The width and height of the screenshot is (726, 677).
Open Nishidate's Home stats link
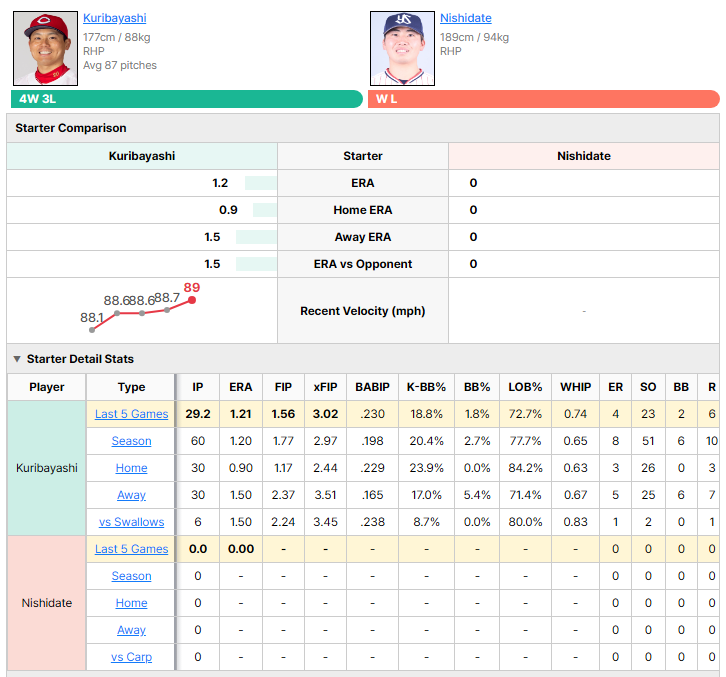click(131, 603)
